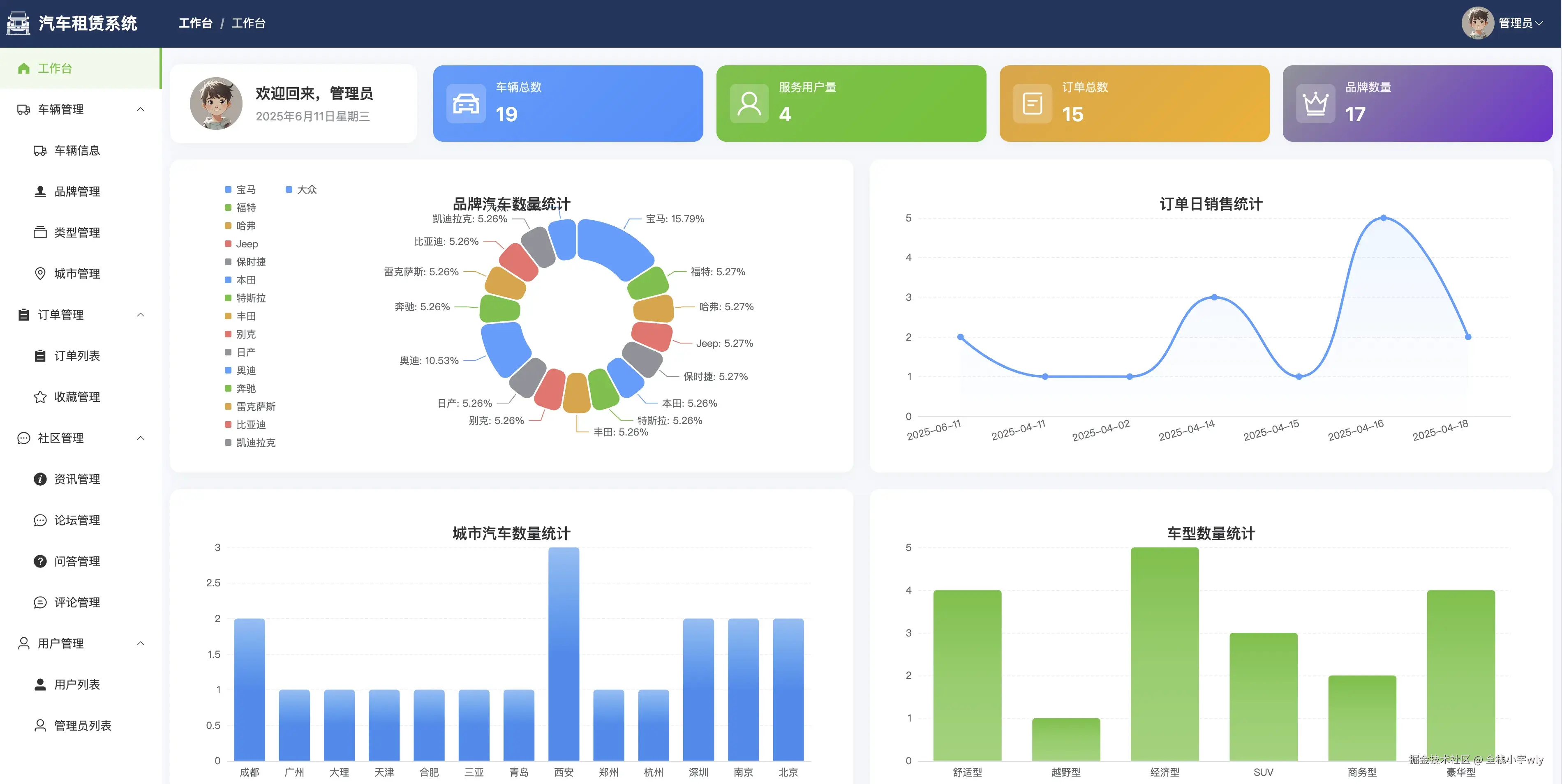Click the location pin icon for 城市管理
The height and width of the screenshot is (784, 1562).
(40, 274)
